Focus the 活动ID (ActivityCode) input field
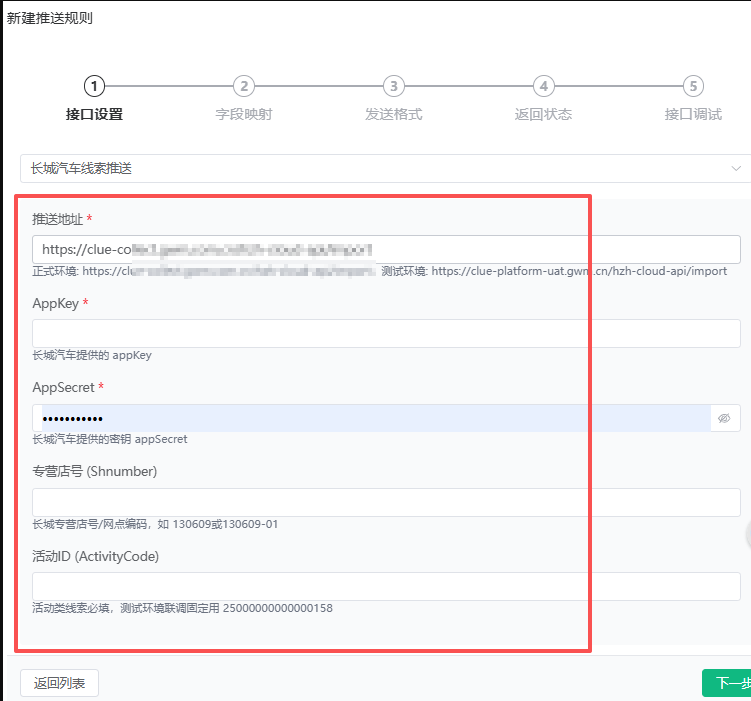Screen dimensions: 751x701 386,587
